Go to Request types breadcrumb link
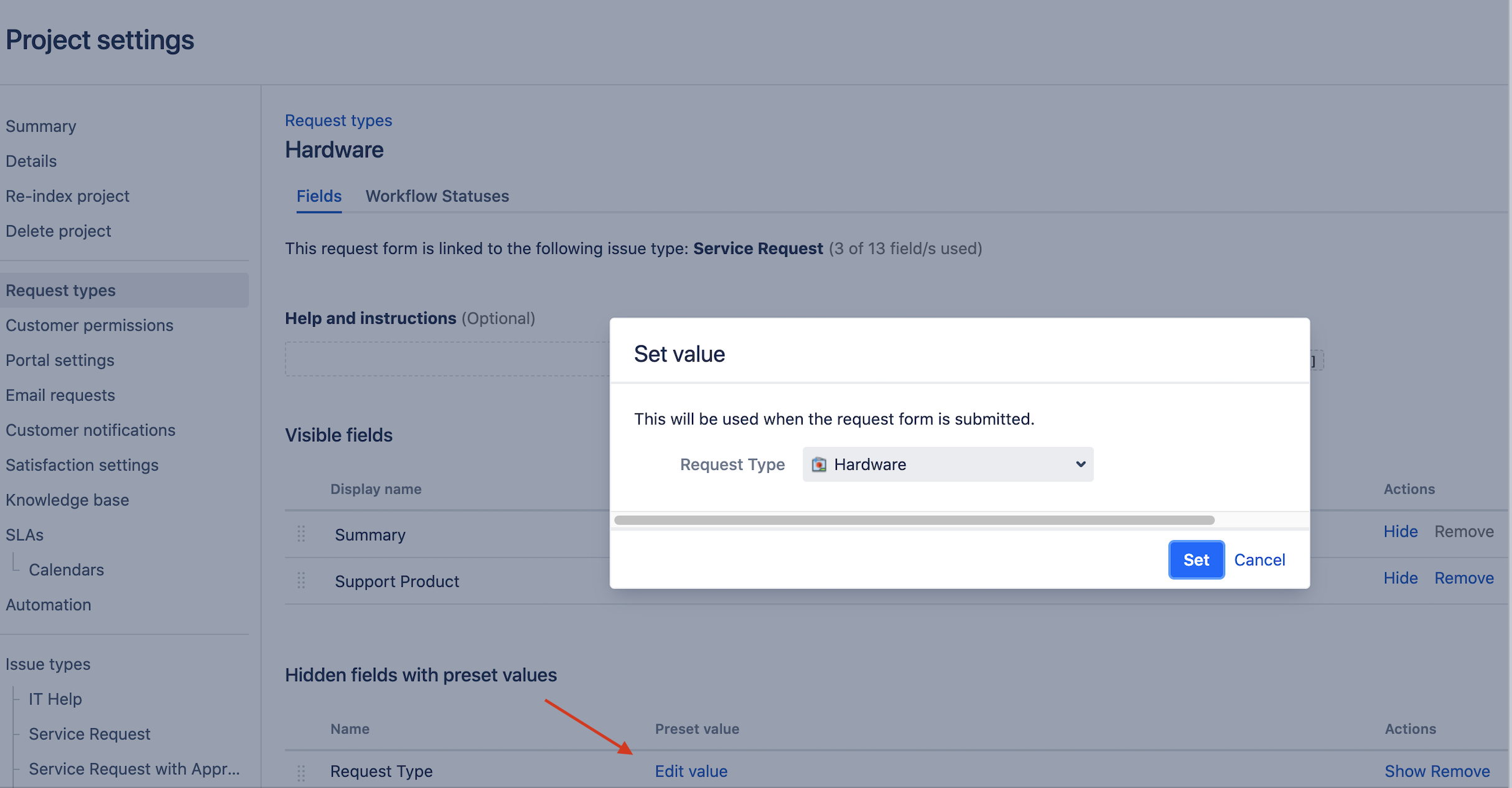The height and width of the screenshot is (788, 1512). click(x=338, y=120)
